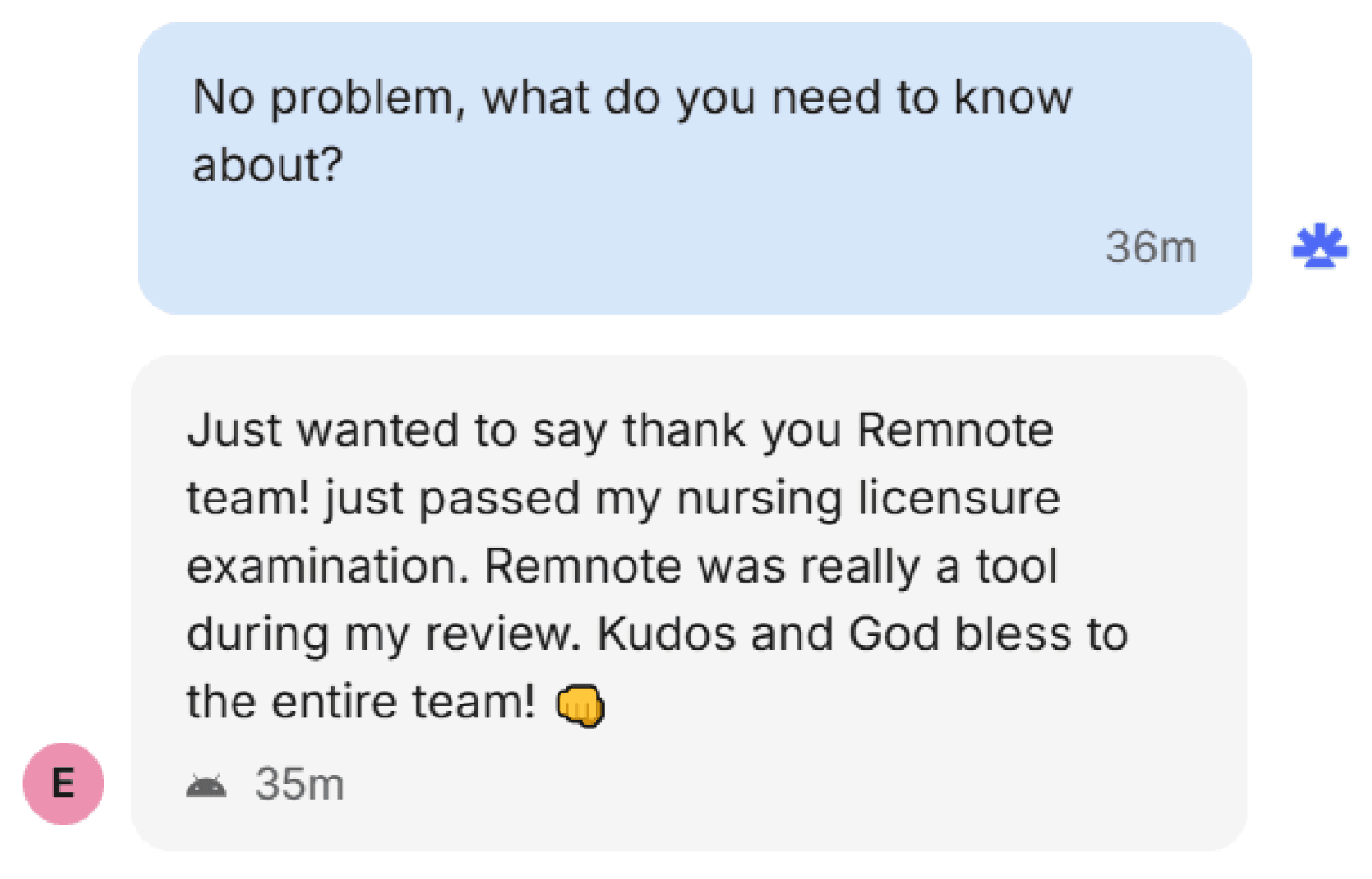Screen dimensions: 1372x879
Task: Click the 35m timestamp
Action: pos(299,784)
